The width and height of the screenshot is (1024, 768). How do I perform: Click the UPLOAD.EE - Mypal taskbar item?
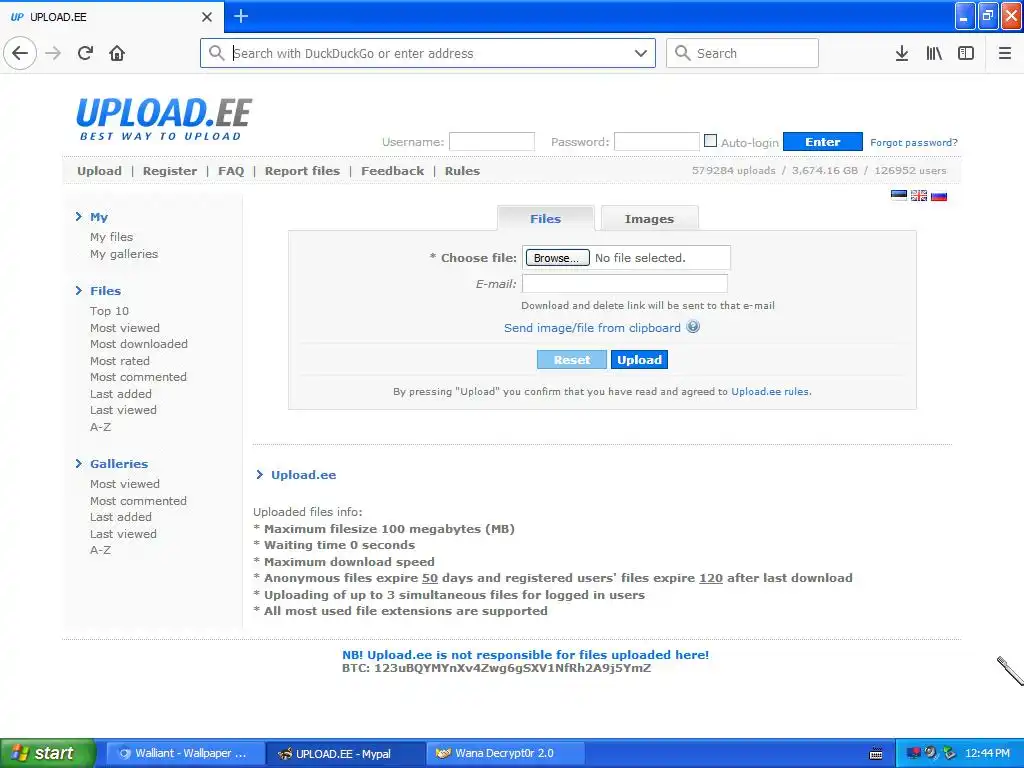(345, 754)
